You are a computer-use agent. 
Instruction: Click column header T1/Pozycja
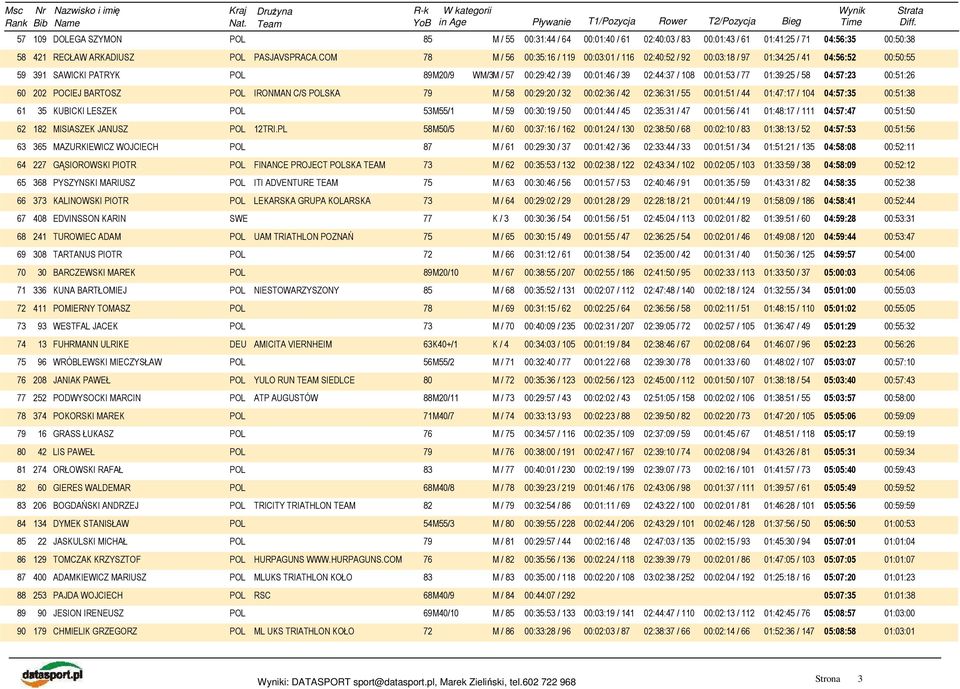click(x=612, y=21)
